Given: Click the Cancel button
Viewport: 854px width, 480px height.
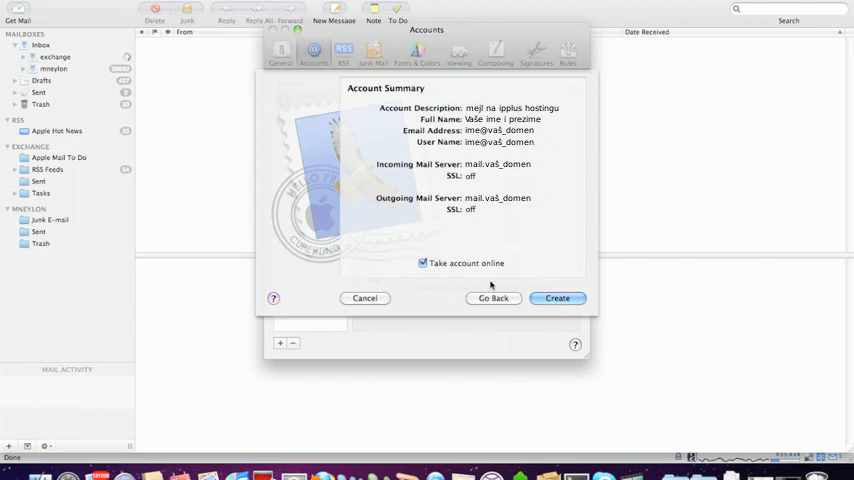Looking at the screenshot, I should click(365, 298).
